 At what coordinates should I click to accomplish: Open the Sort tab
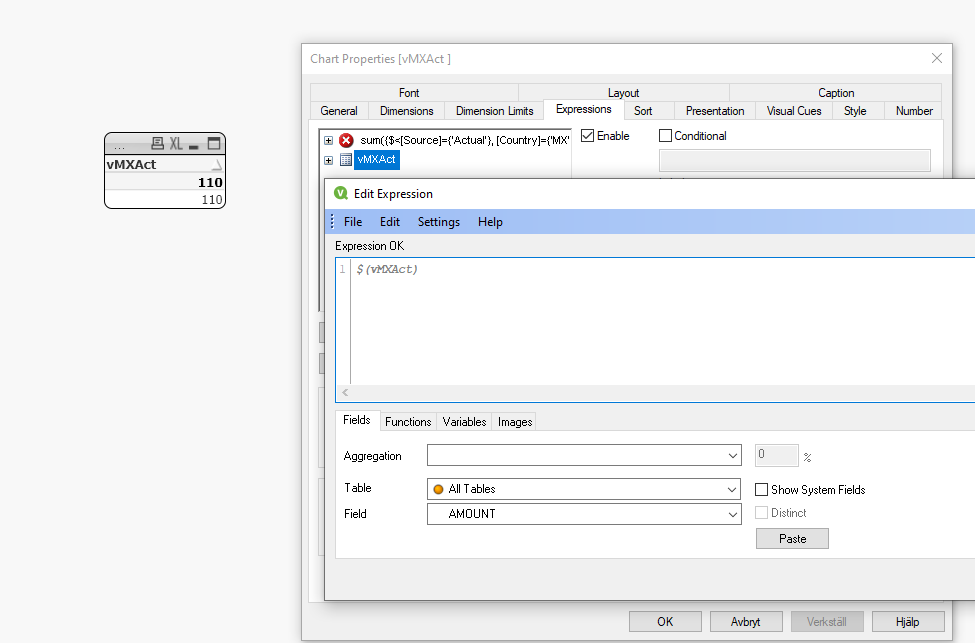[643, 111]
